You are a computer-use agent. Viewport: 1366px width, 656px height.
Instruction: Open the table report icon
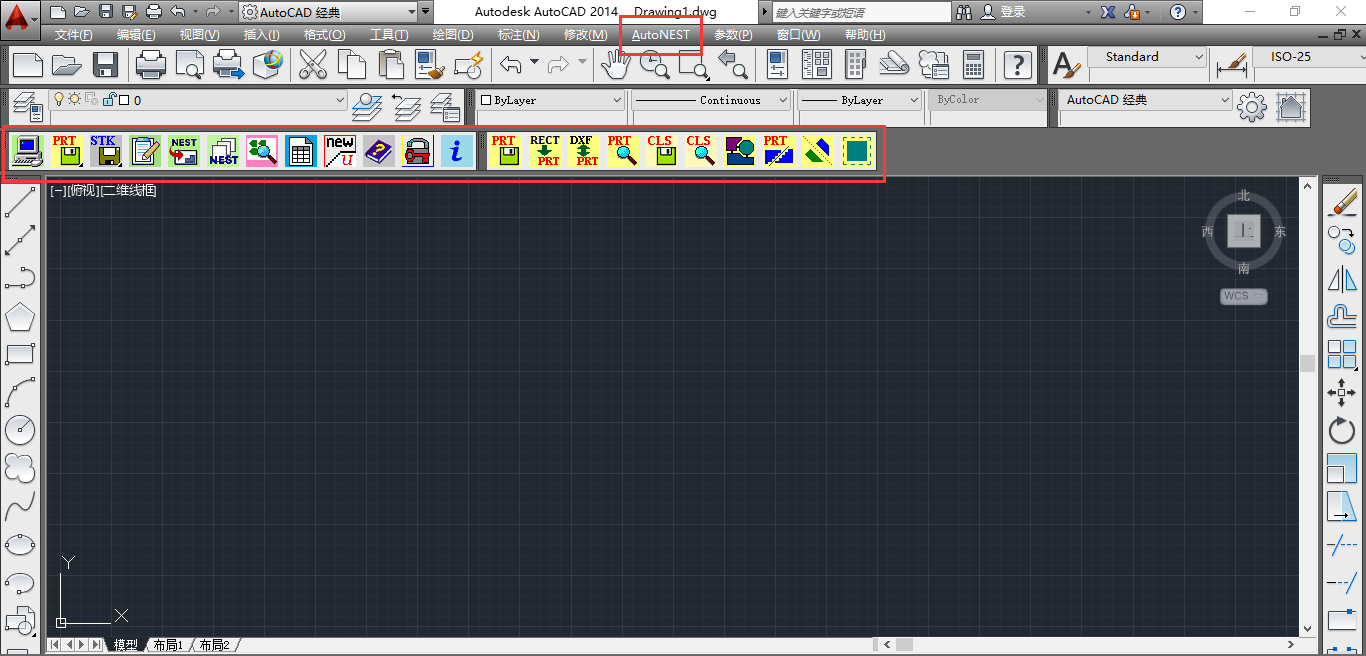click(301, 151)
